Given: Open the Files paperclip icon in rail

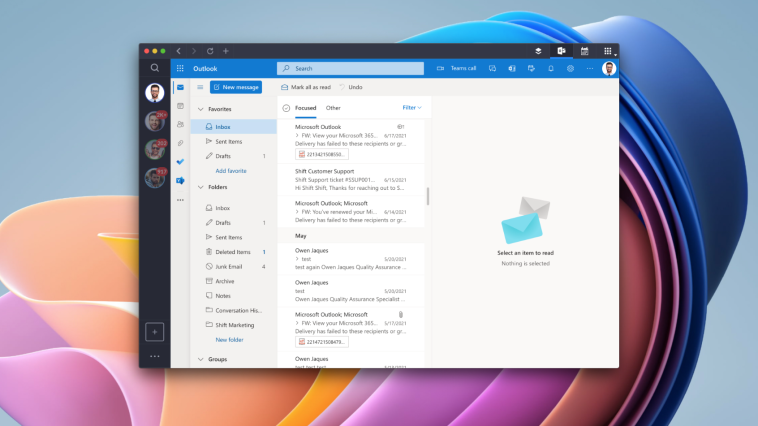Looking at the screenshot, I should coord(180,143).
